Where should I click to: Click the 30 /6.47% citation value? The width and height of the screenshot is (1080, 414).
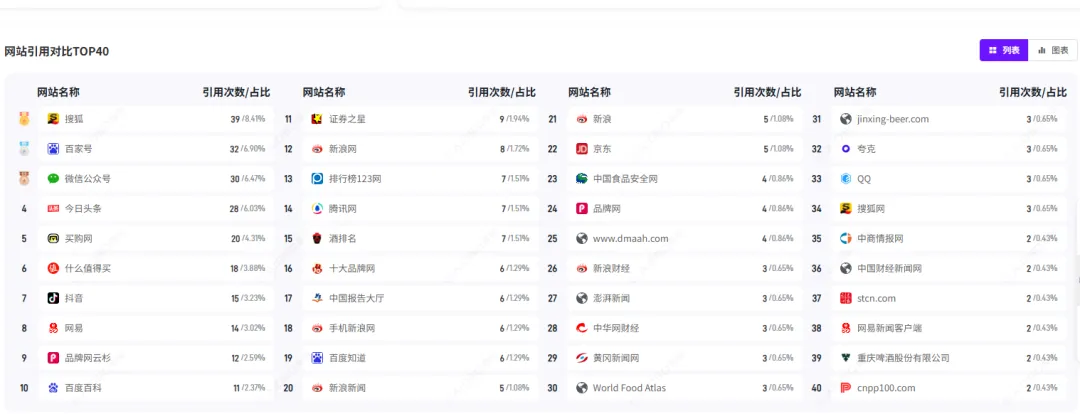[248, 178]
